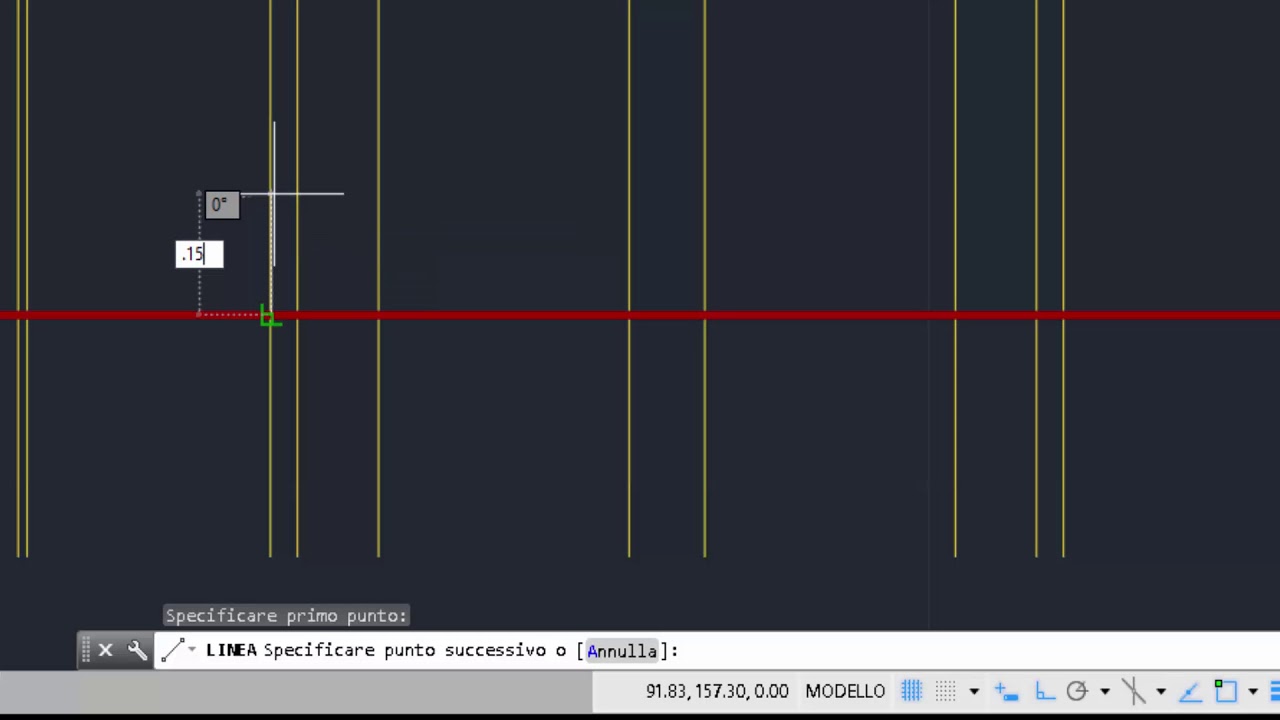Open command line customize wrench
This screenshot has height=720, width=1280.
[137, 651]
